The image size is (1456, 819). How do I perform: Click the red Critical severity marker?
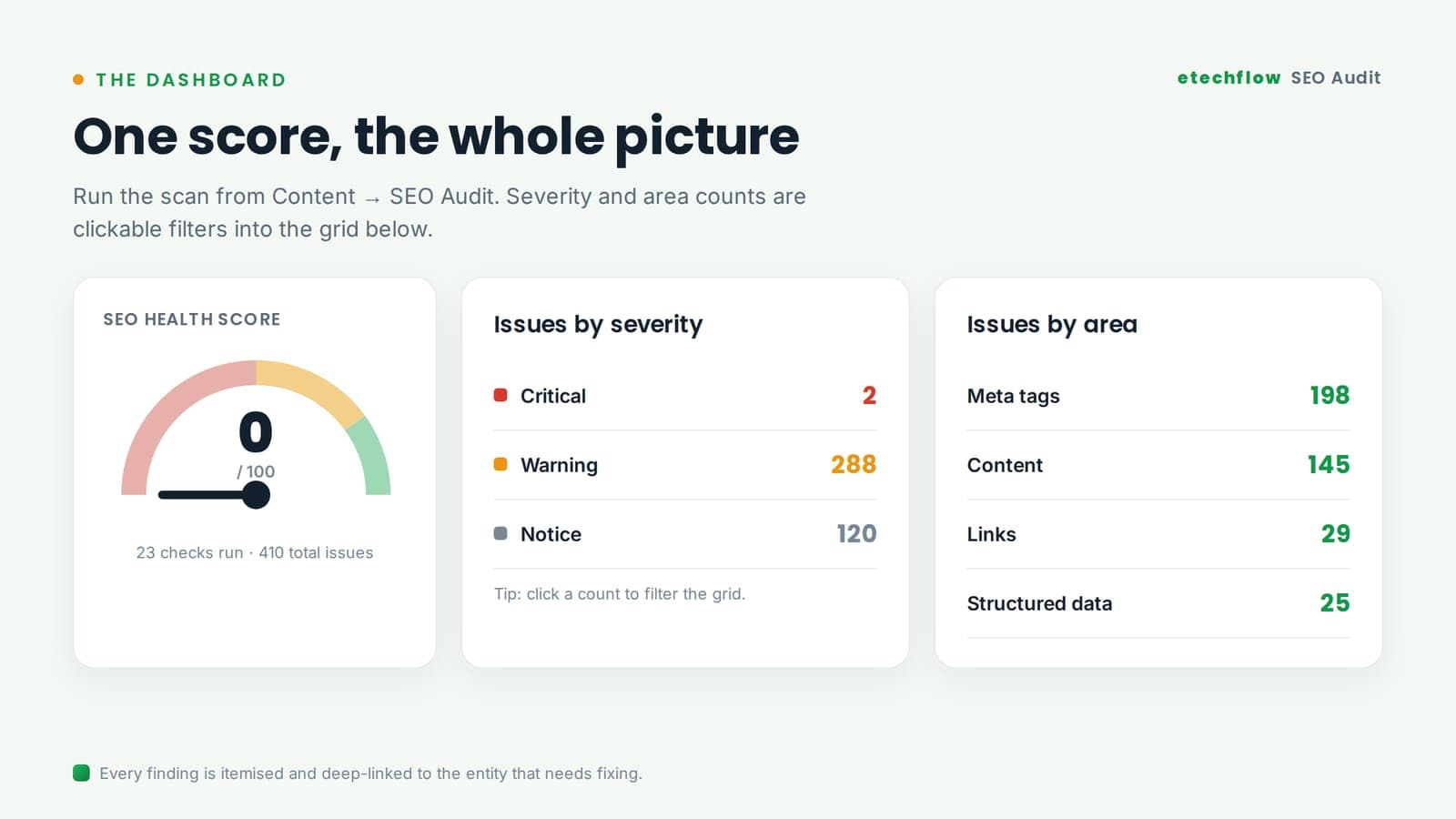tap(500, 395)
